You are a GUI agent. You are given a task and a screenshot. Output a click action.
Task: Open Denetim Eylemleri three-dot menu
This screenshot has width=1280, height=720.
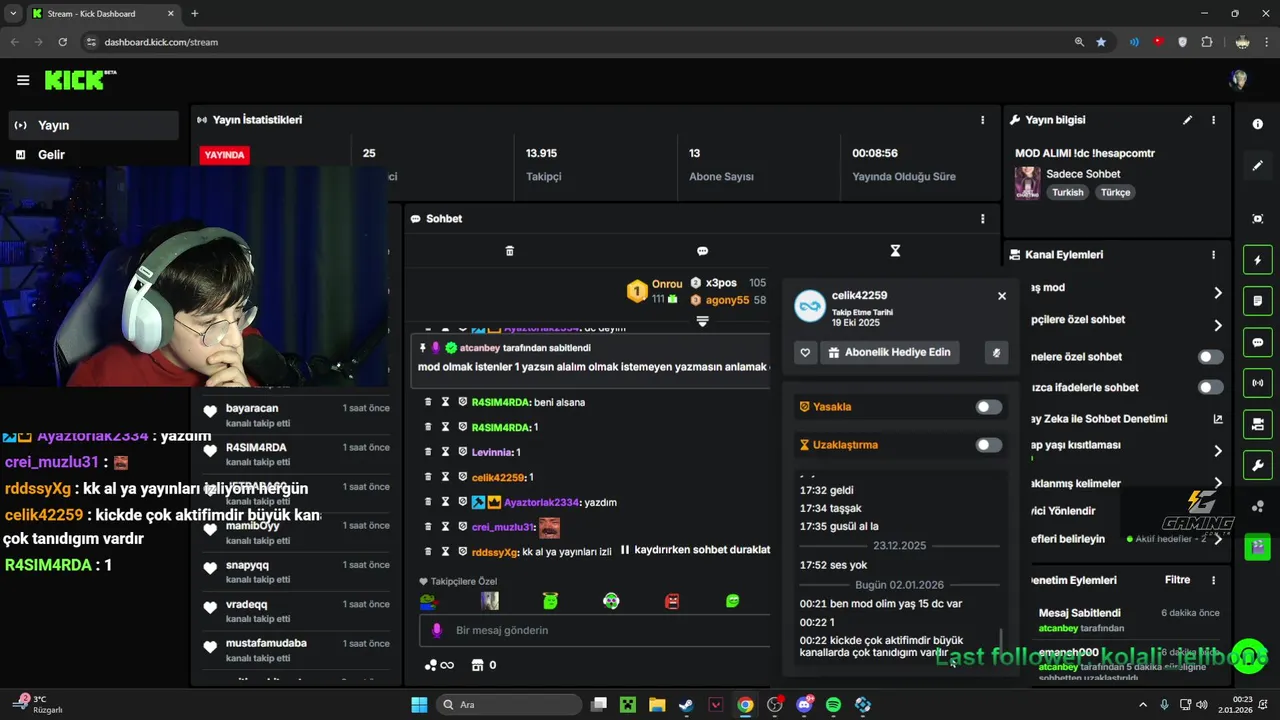click(x=1214, y=580)
